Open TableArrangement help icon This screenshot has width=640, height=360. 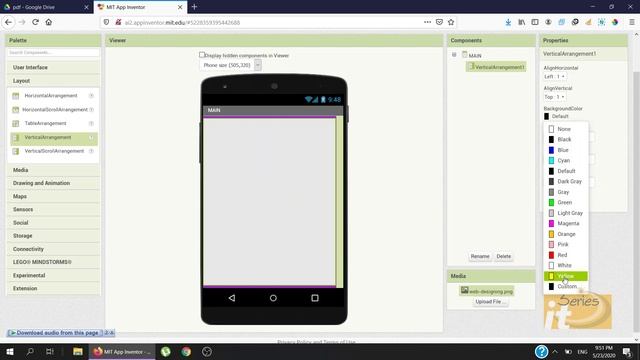(91, 123)
